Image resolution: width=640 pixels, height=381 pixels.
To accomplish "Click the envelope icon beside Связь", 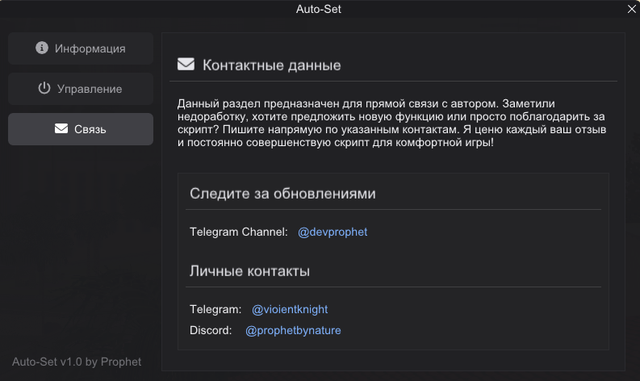I will pyautogui.click(x=61, y=129).
